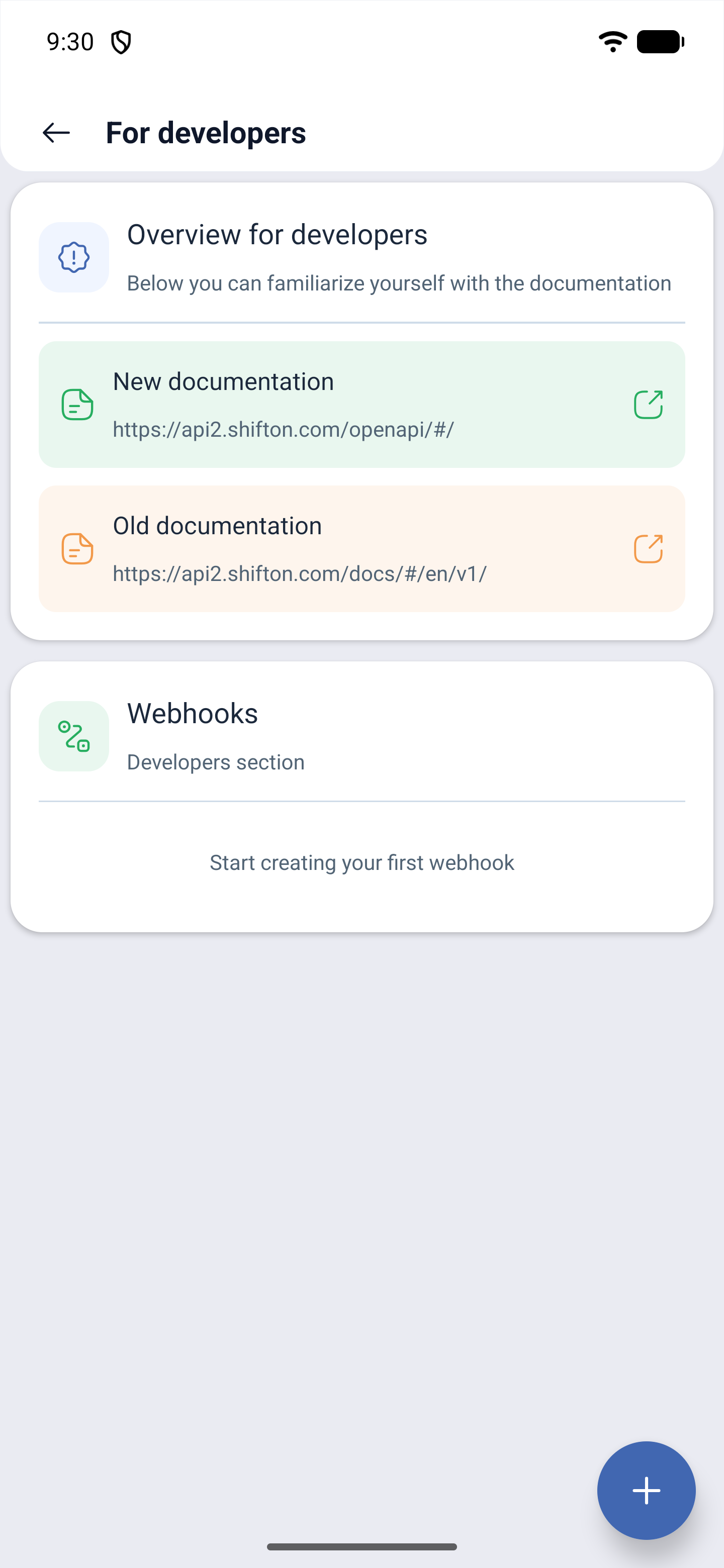Tap the For developers page title
Screen dimensions: 724x1568
click(206, 133)
